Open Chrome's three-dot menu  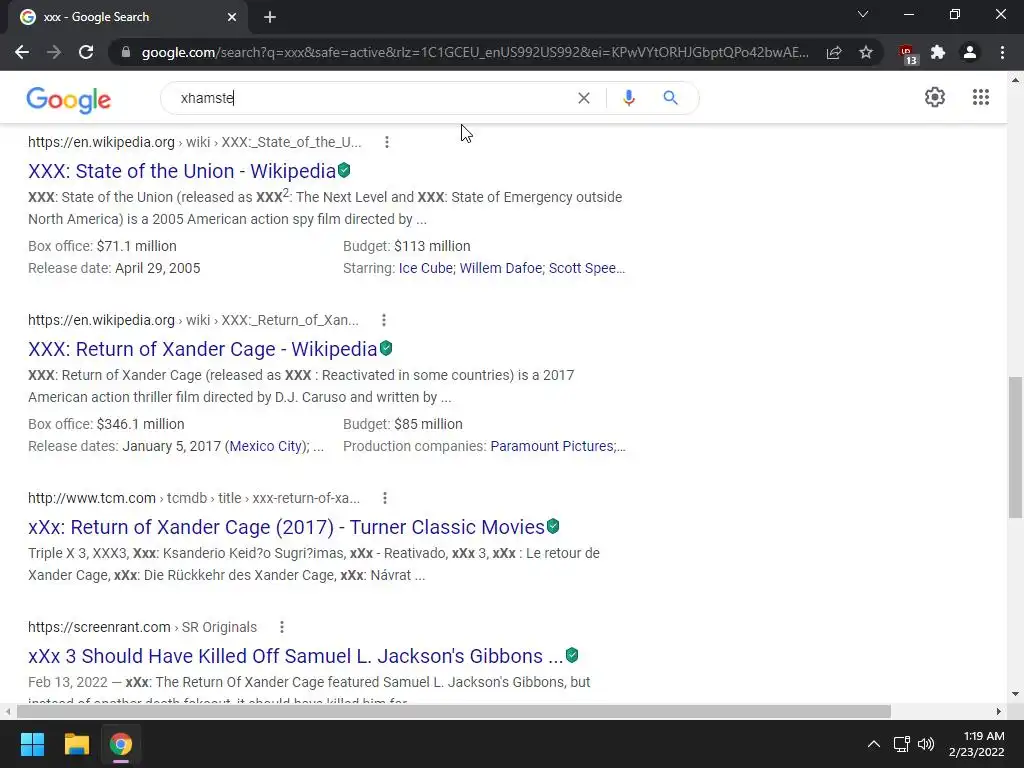coord(1002,52)
